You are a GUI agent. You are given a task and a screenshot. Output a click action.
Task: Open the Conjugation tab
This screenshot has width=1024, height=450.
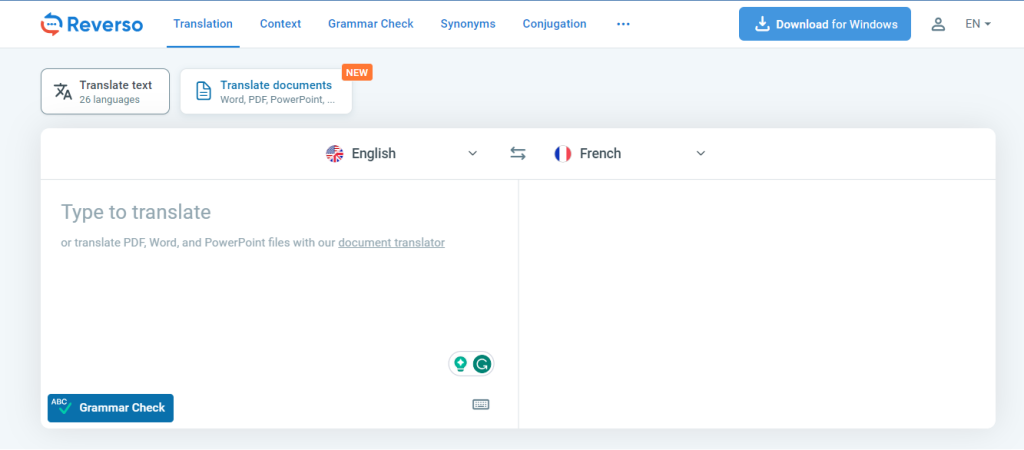pos(554,24)
